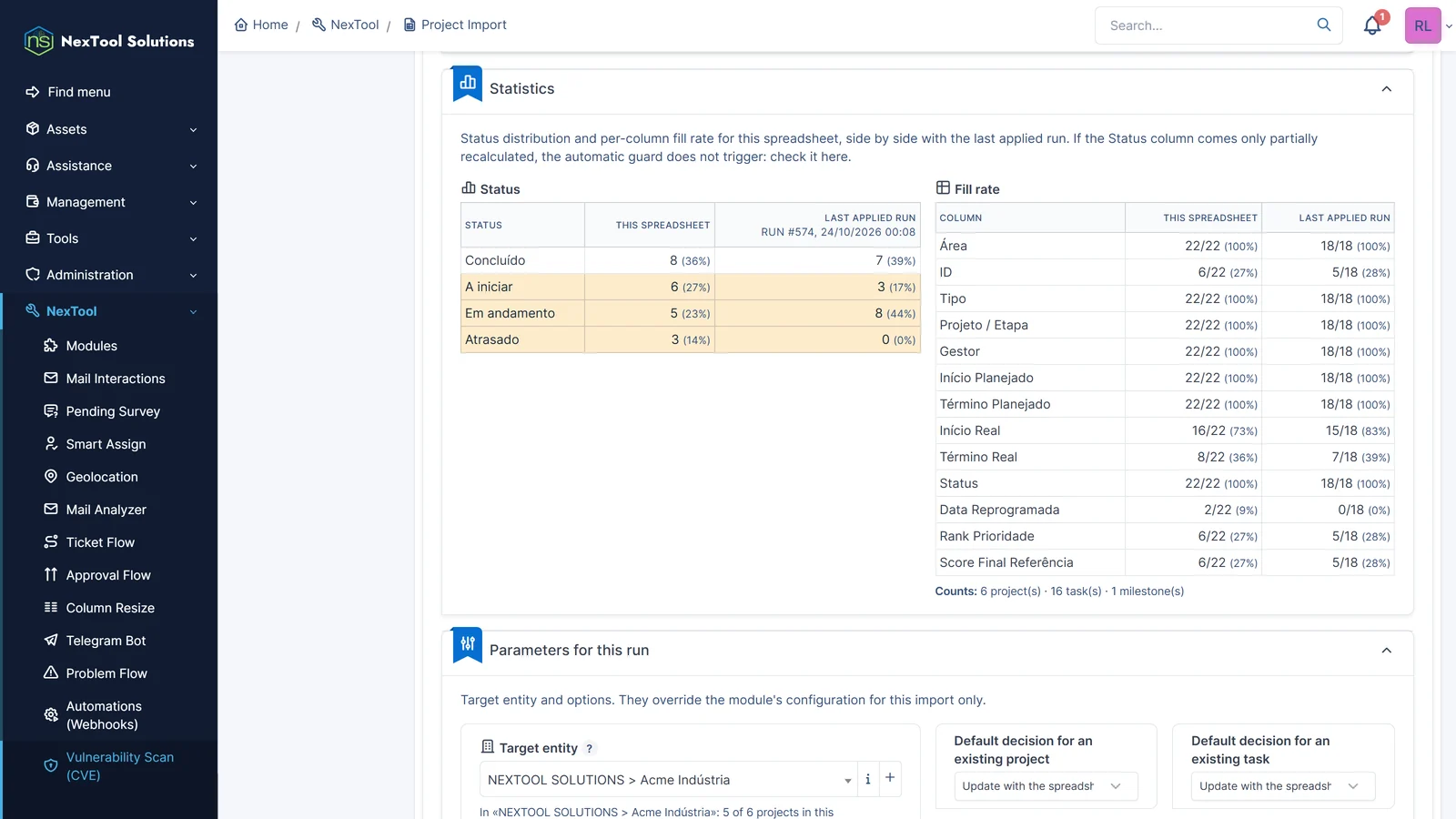This screenshot has height=819, width=1456.
Task: Click the Statistics section chart icon
Action: 468,83
